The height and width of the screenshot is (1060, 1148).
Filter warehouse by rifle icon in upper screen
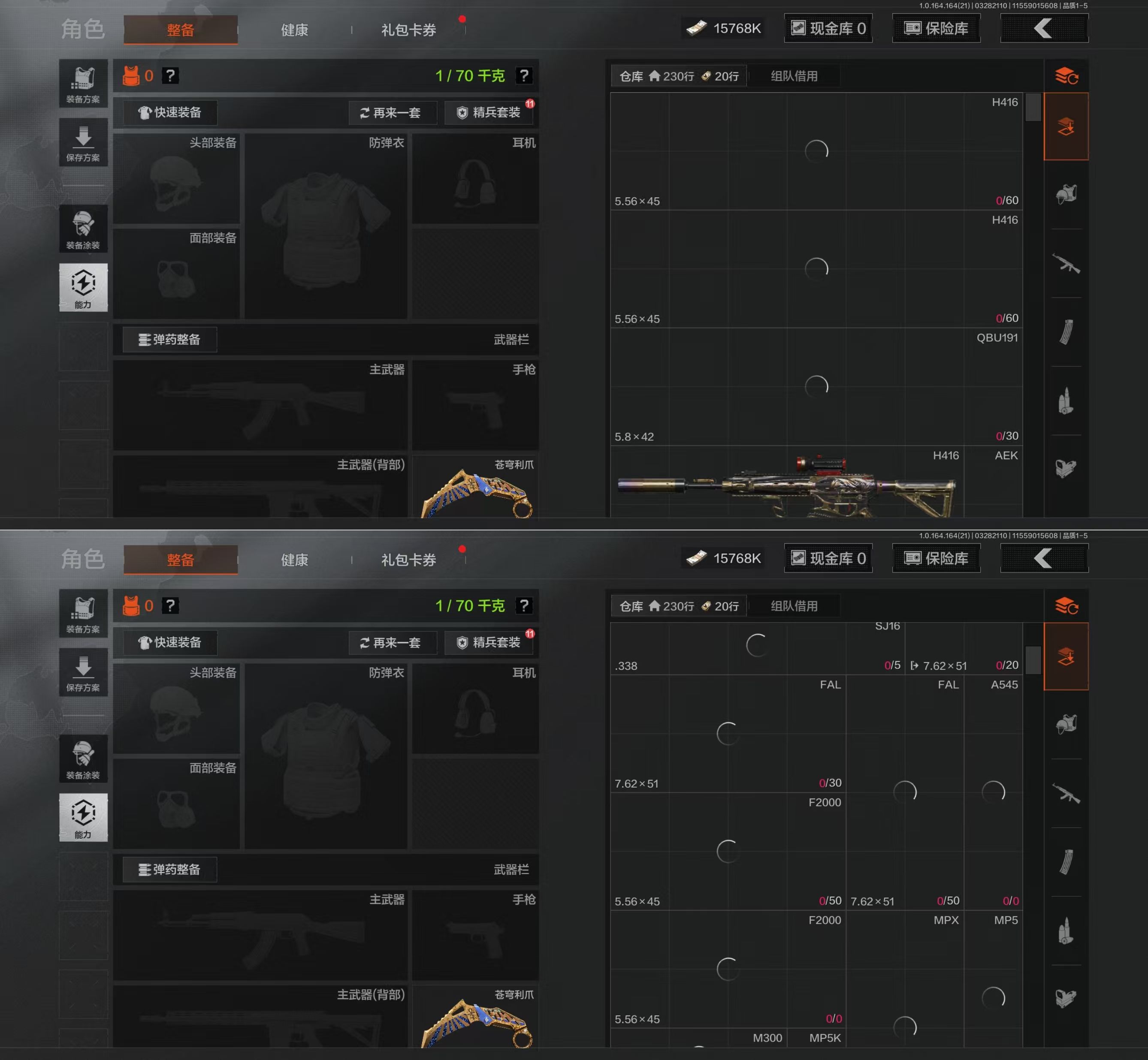(1066, 264)
